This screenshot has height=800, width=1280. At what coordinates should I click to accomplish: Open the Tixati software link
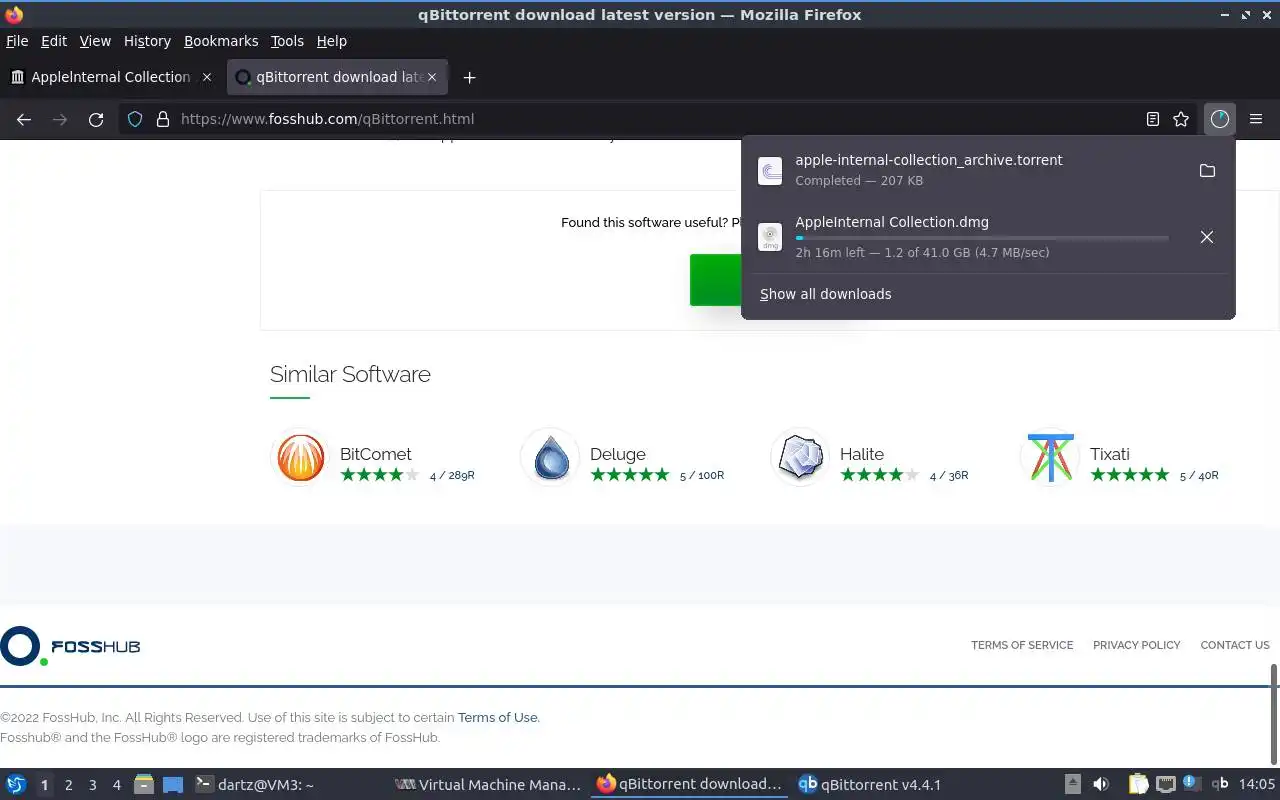click(x=1110, y=454)
